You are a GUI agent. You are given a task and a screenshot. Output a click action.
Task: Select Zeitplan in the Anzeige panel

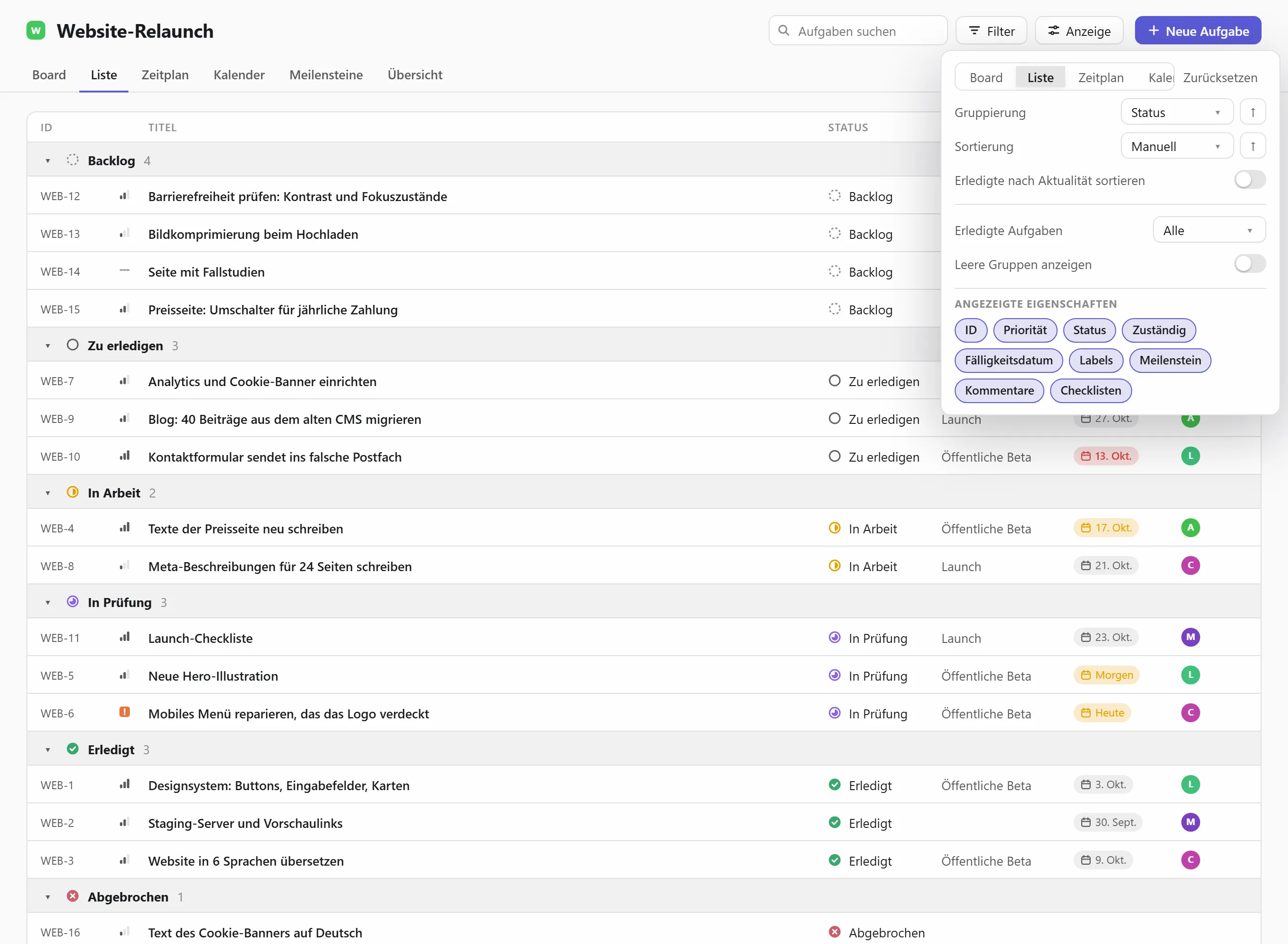(x=1100, y=77)
